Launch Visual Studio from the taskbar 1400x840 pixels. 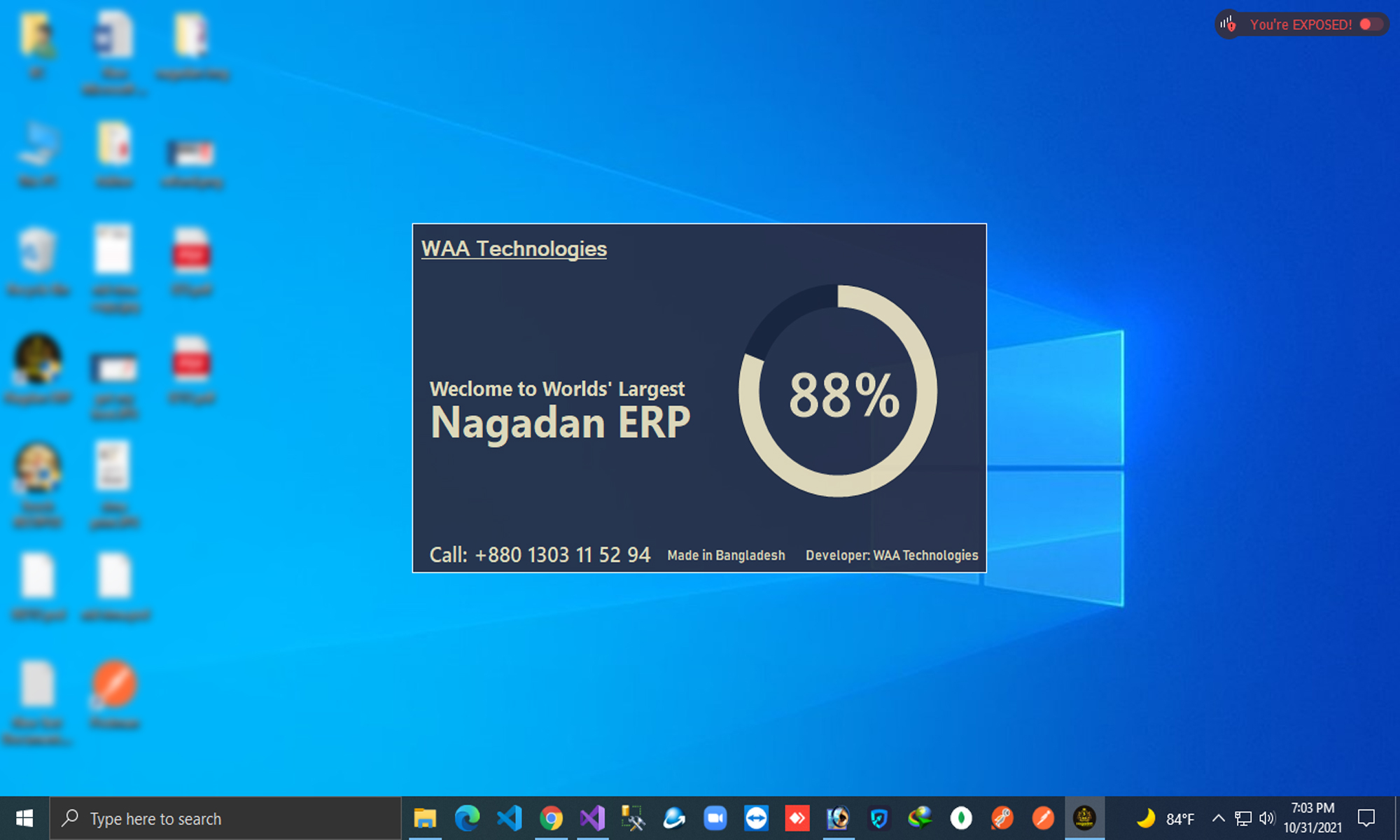(593, 818)
